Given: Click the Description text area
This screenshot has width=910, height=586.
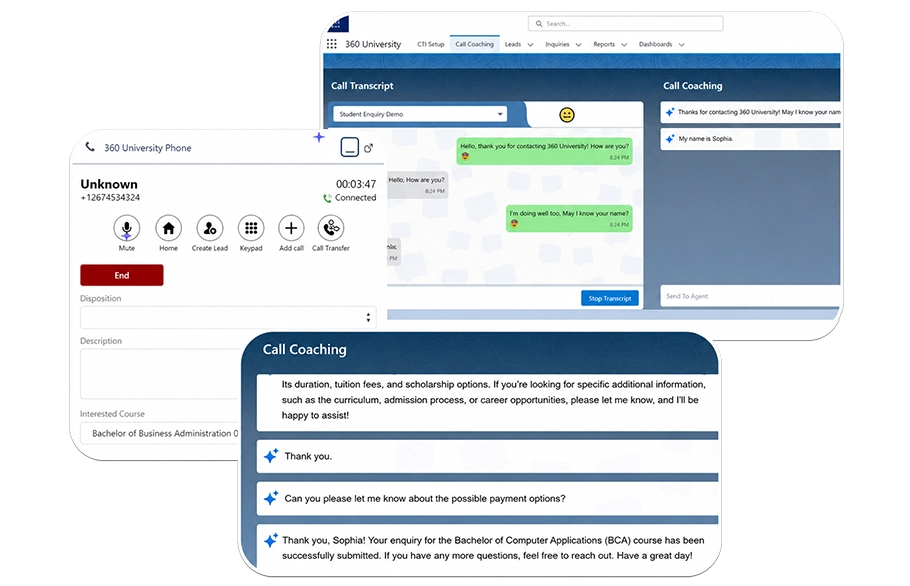Looking at the screenshot, I should [x=160, y=374].
